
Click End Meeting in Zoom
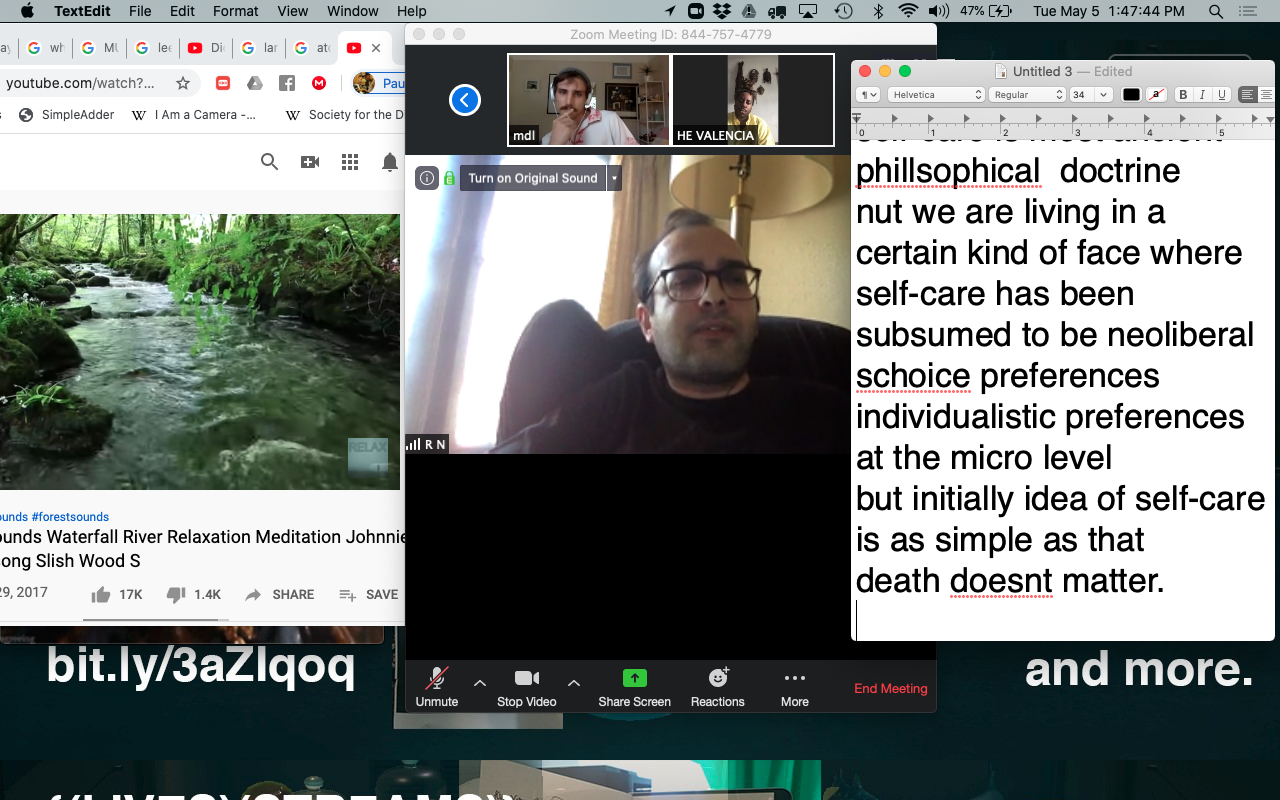point(889,689)
